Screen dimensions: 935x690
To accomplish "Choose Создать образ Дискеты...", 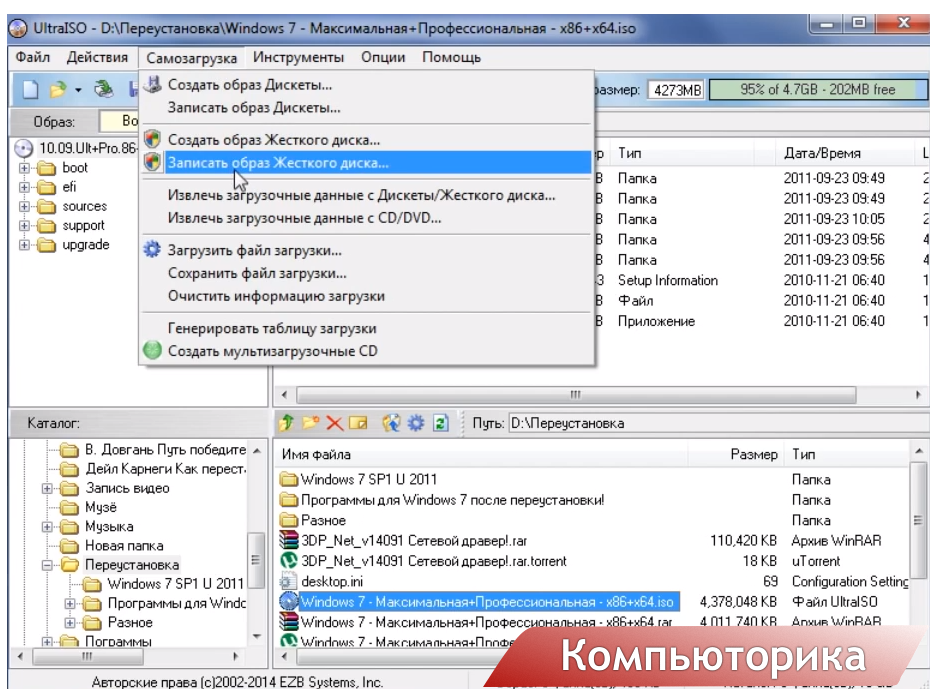I will coord(367,85).
